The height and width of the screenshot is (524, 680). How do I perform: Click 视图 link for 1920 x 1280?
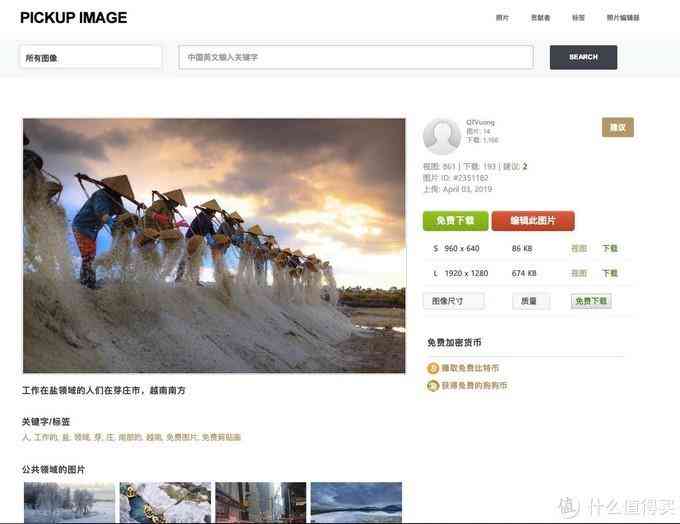579,273
